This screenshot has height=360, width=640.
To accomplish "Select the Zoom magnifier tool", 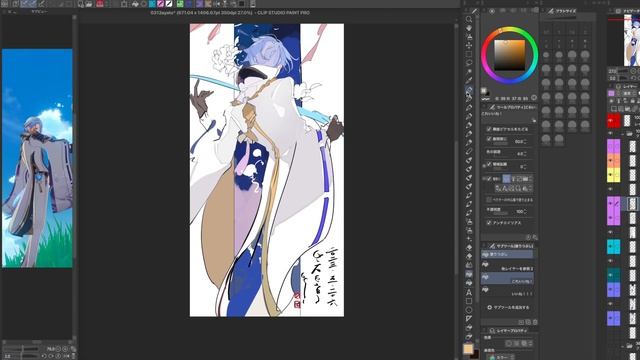I will pos(469,19).
